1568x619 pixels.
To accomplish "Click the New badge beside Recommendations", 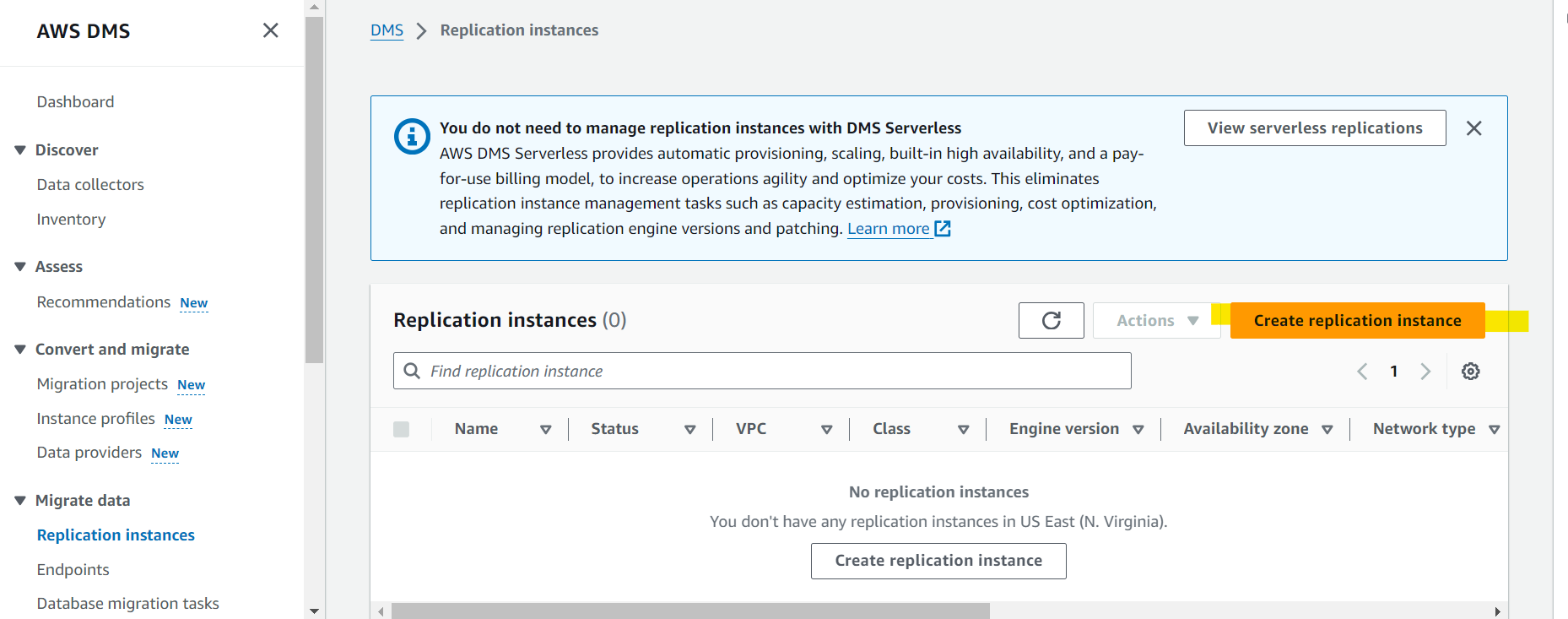I will (x=194, y=303).
